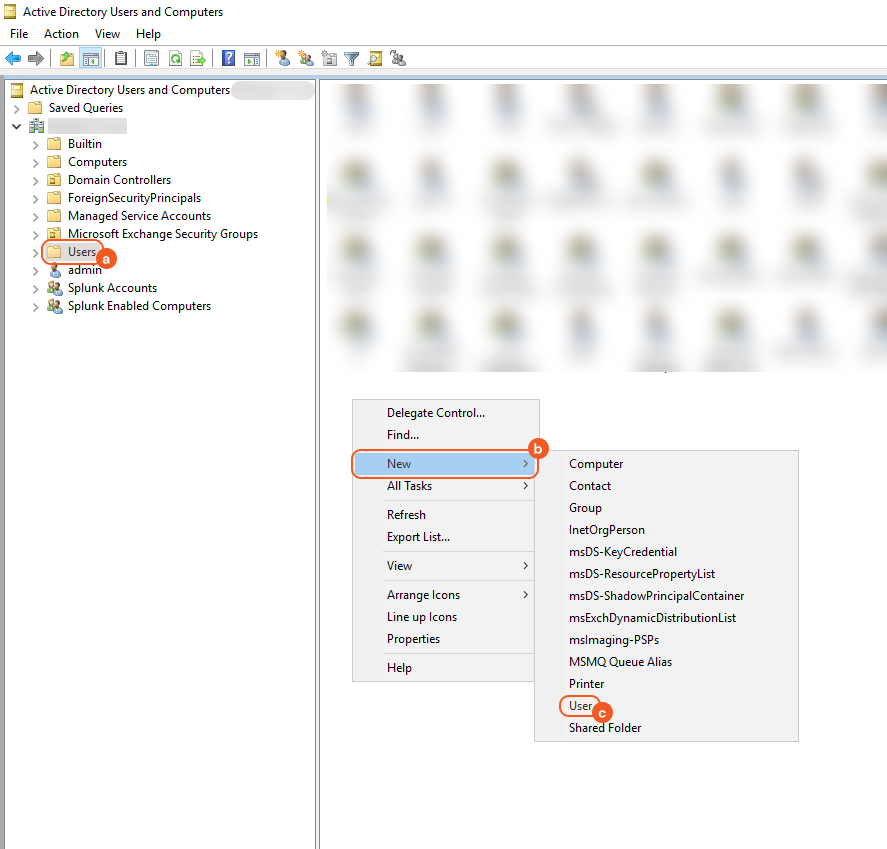Image resolution: width=887 pixels, height=849 pixels.
Task: Open the Action menu in menu bar
Action: pyautogui.click(x=61, y=34)
